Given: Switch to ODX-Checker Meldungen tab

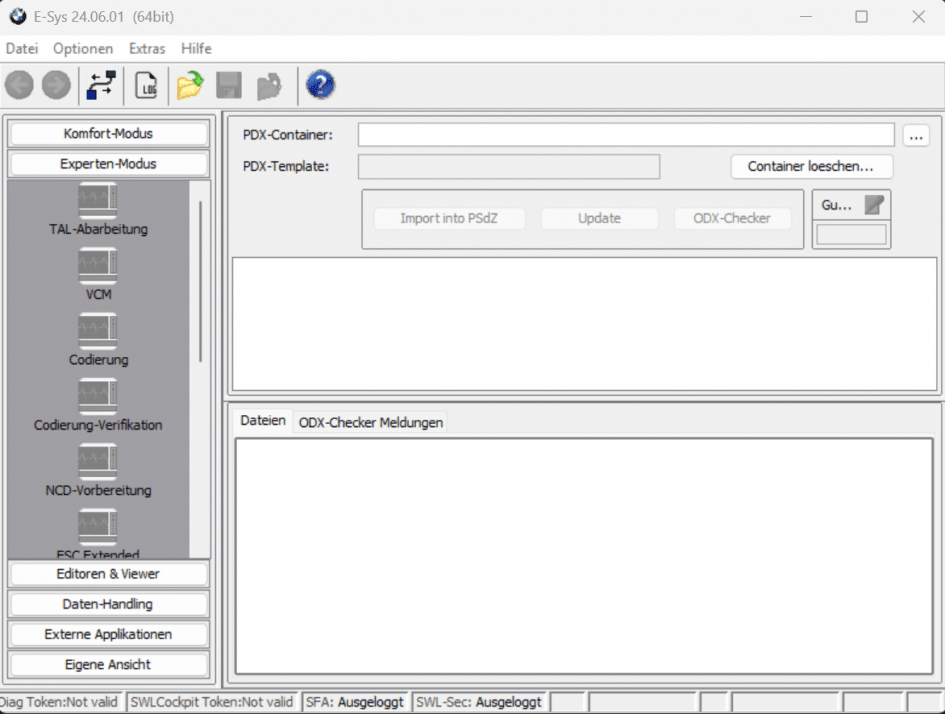Looking at the screenshot, I should click(370, 423).
